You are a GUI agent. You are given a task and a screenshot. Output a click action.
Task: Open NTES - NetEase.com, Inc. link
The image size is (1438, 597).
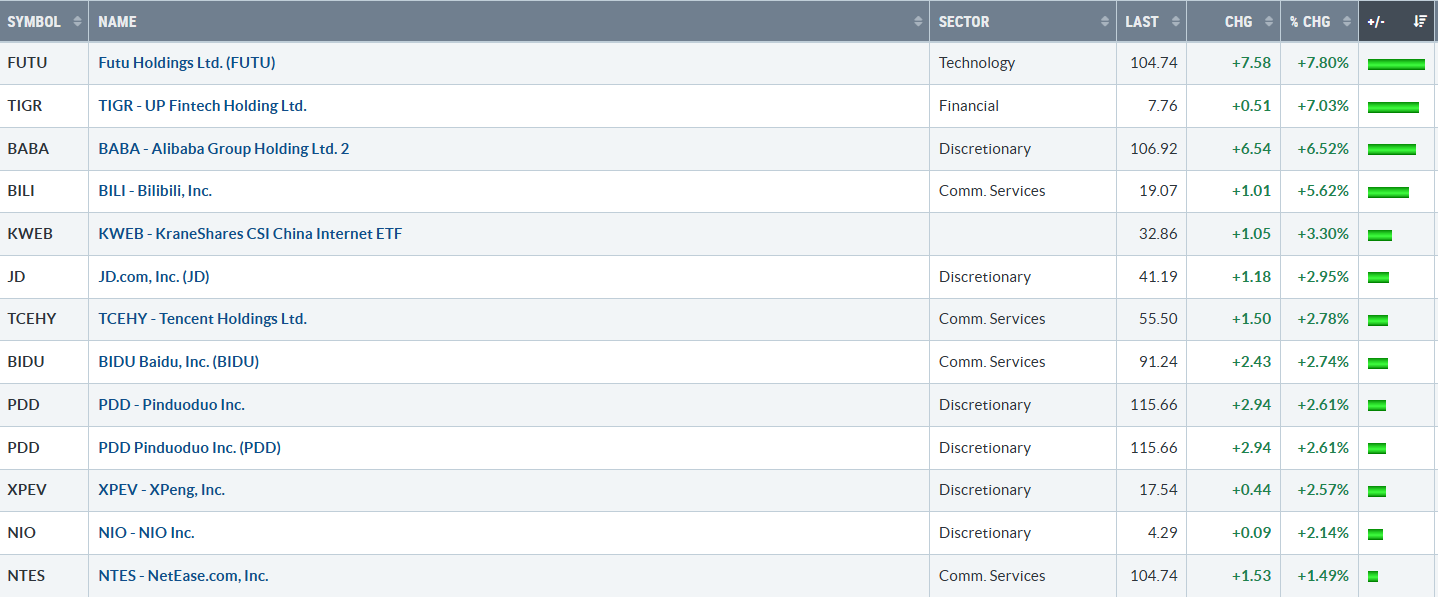pos(183,576)
